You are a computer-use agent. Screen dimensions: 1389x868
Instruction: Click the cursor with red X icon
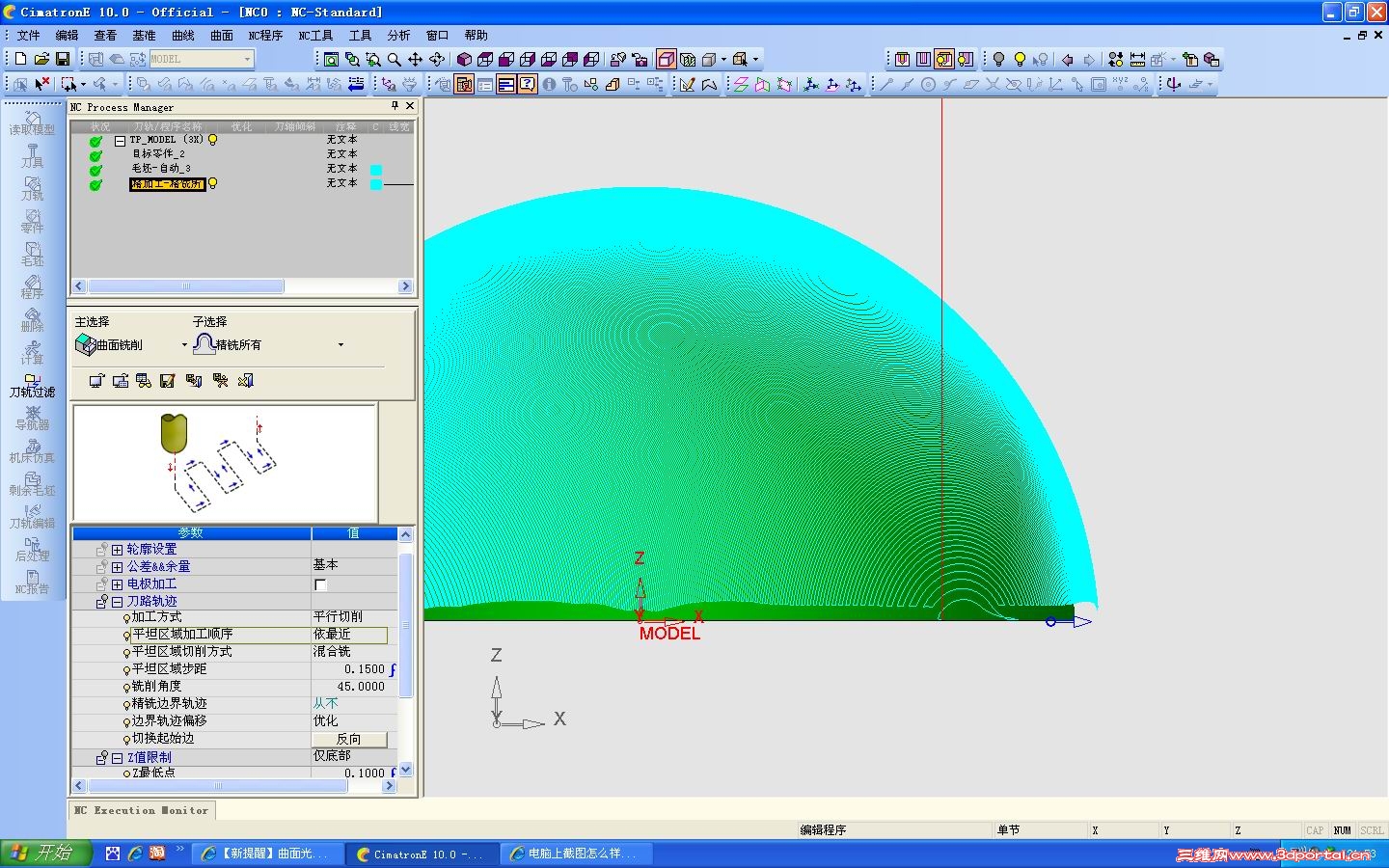pos(41,84)
